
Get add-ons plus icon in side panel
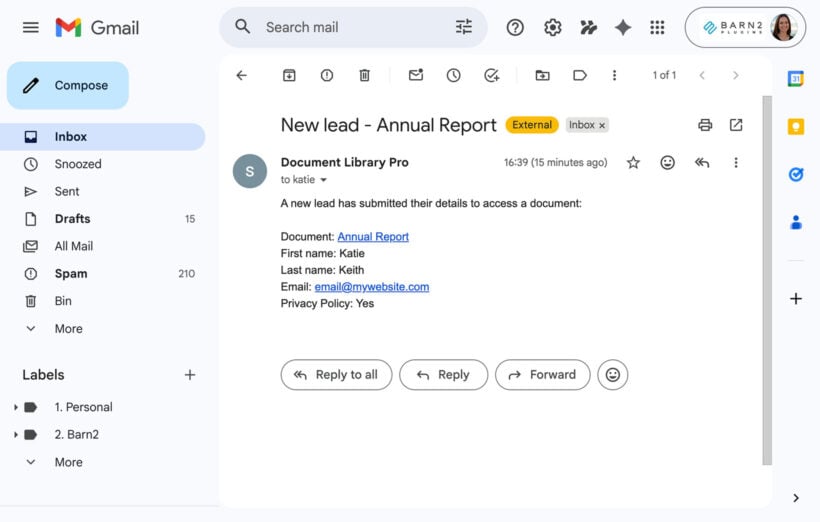(796, 299)
